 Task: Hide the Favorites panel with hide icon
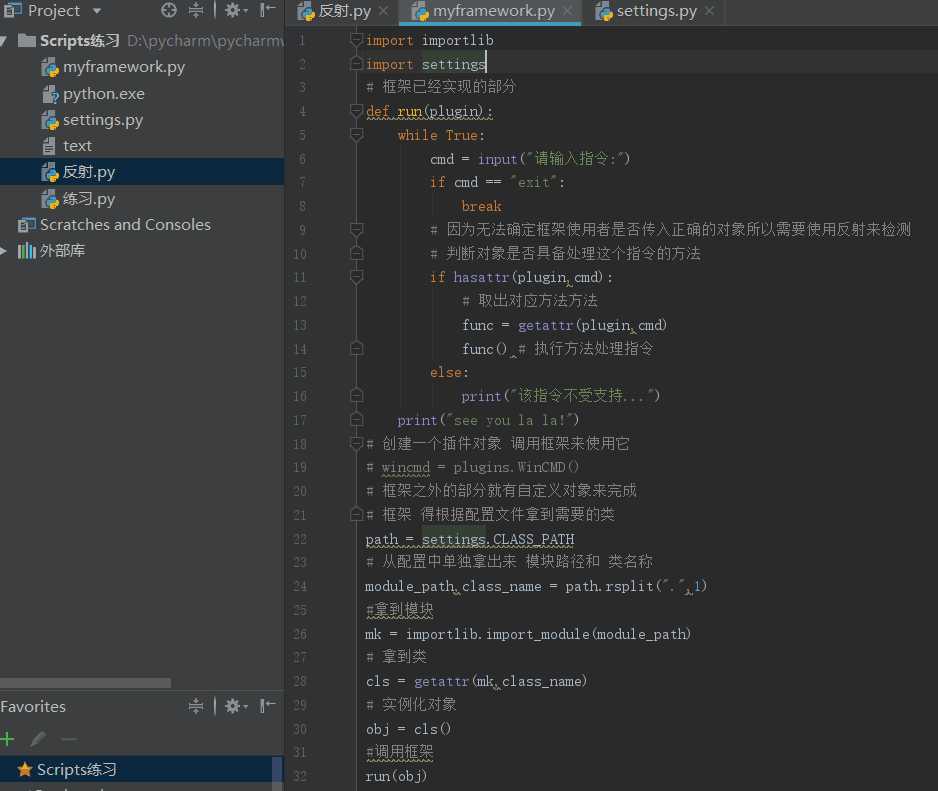click(x=267, y=706)
